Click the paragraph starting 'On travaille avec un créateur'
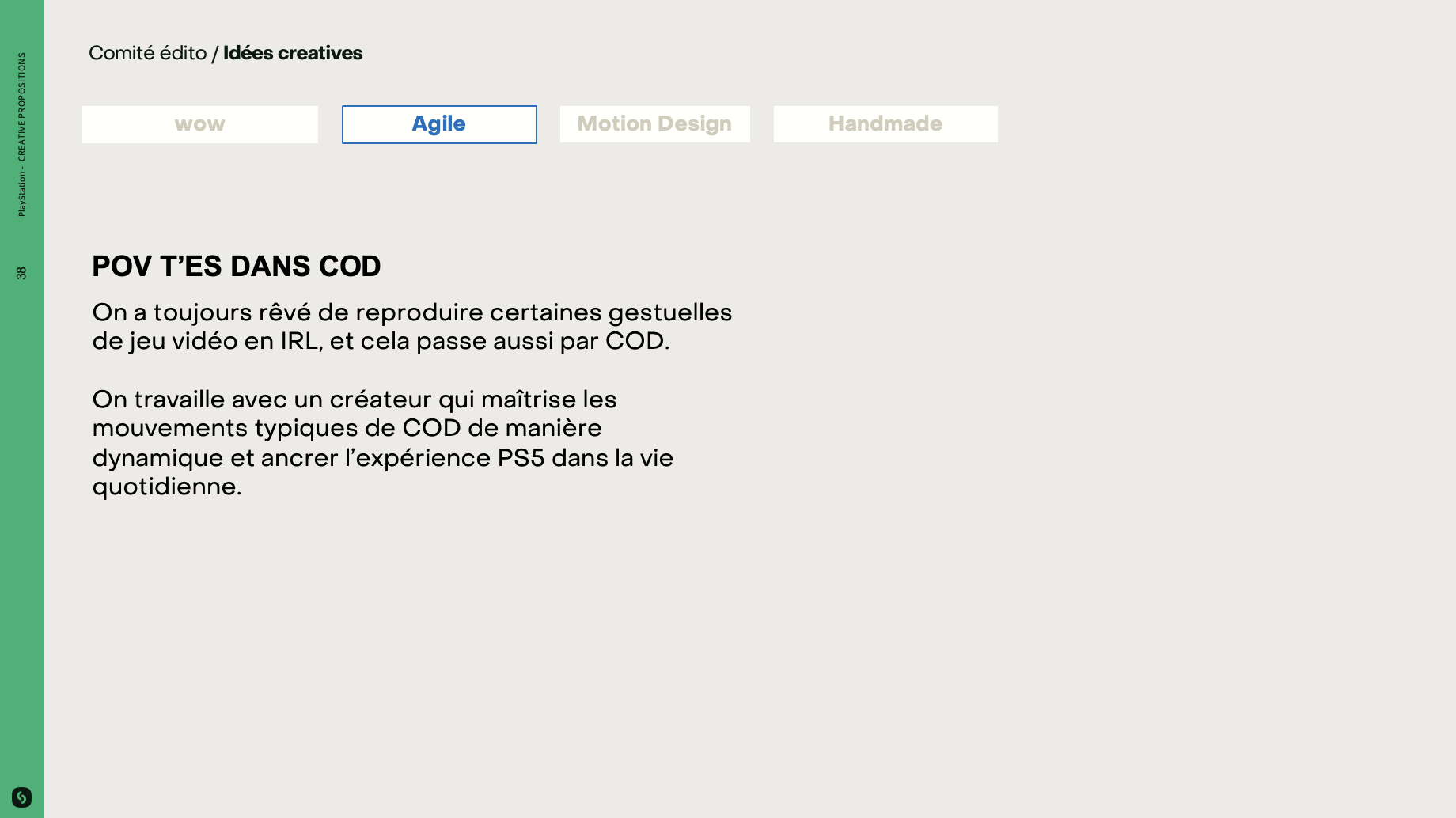The image size is (1456, 818). pos(383,443)
